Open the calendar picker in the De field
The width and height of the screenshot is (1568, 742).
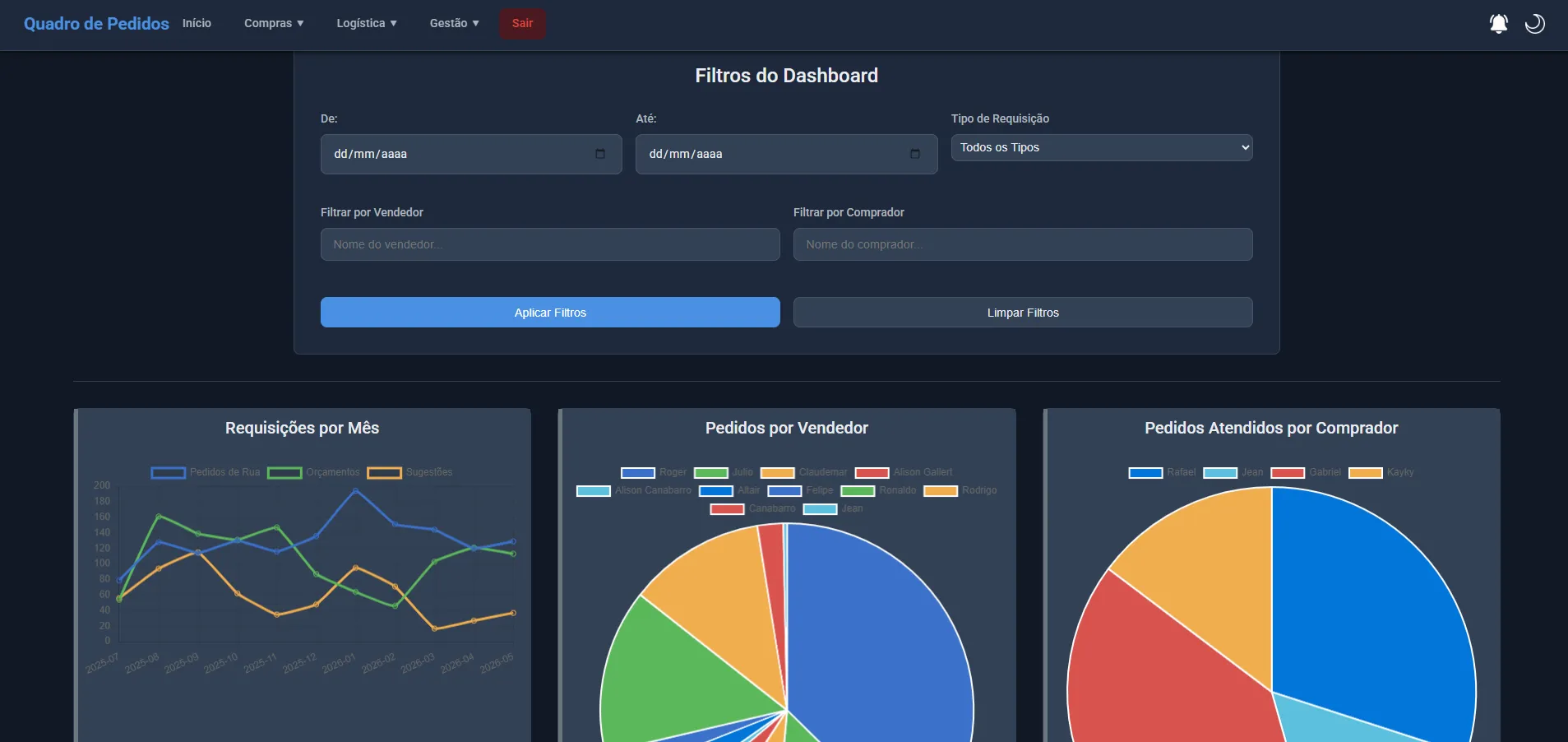click(600, 154)
